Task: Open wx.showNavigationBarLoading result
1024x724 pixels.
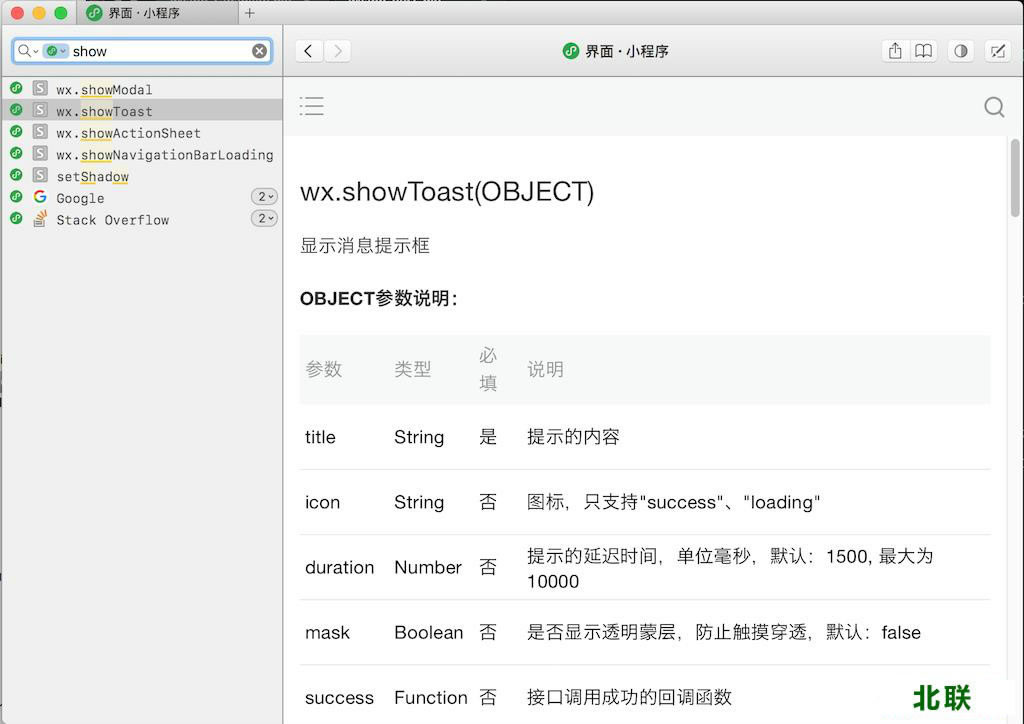Action: tap(164, 155)
